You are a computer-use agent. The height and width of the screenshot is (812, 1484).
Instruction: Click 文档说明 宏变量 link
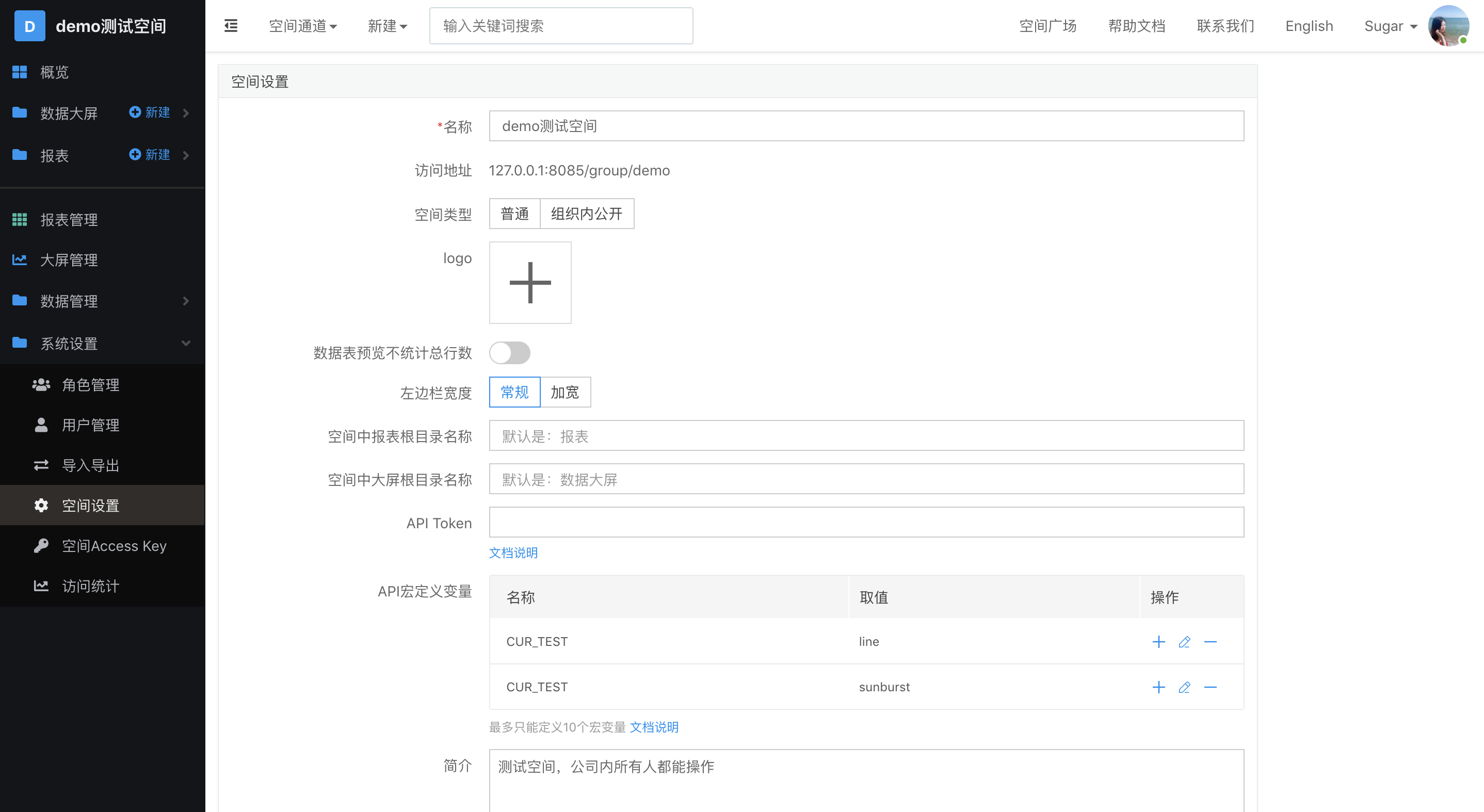coord(655,727)
